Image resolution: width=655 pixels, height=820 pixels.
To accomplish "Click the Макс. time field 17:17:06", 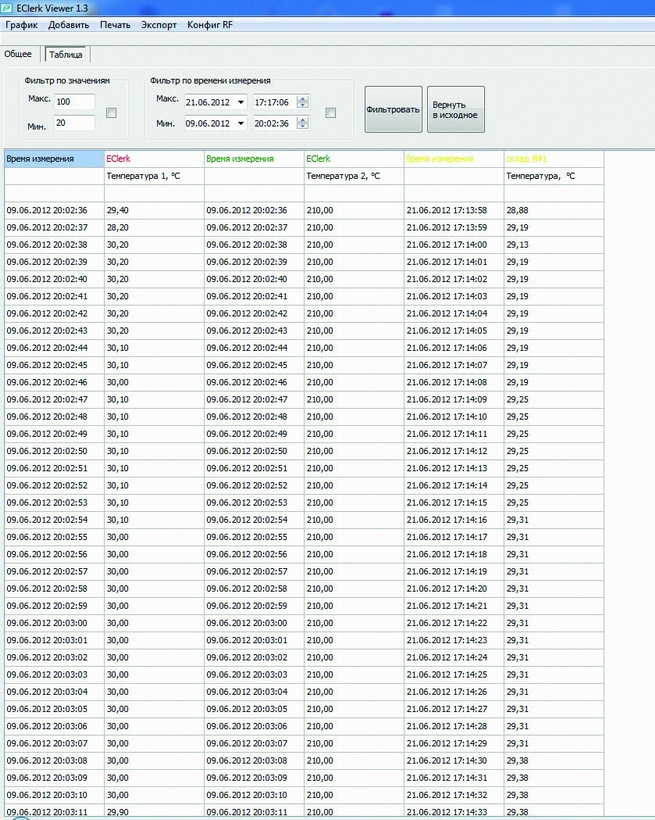I will [x=274, y=102].
